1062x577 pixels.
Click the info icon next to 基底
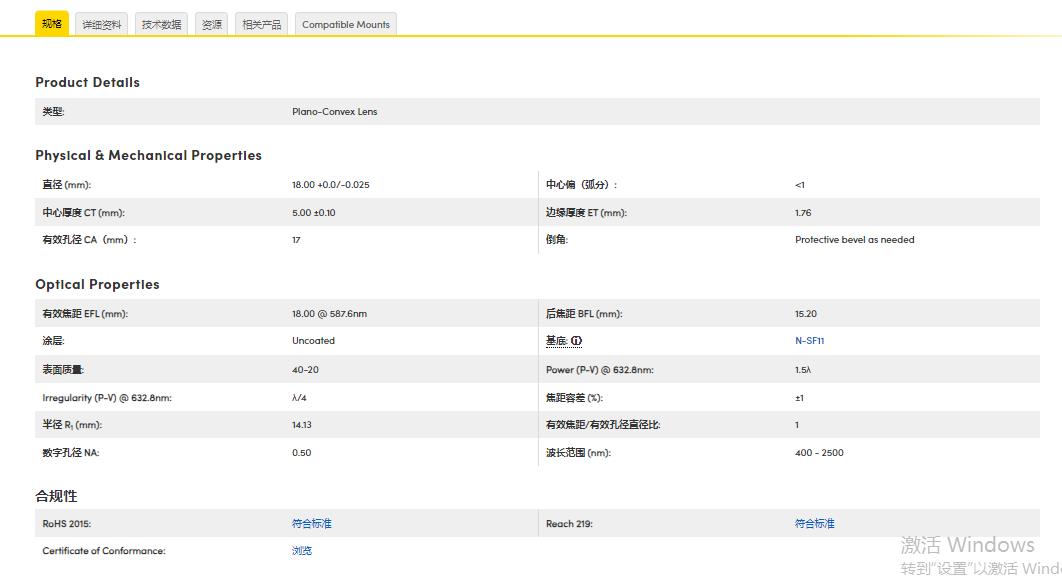[577, 341]
